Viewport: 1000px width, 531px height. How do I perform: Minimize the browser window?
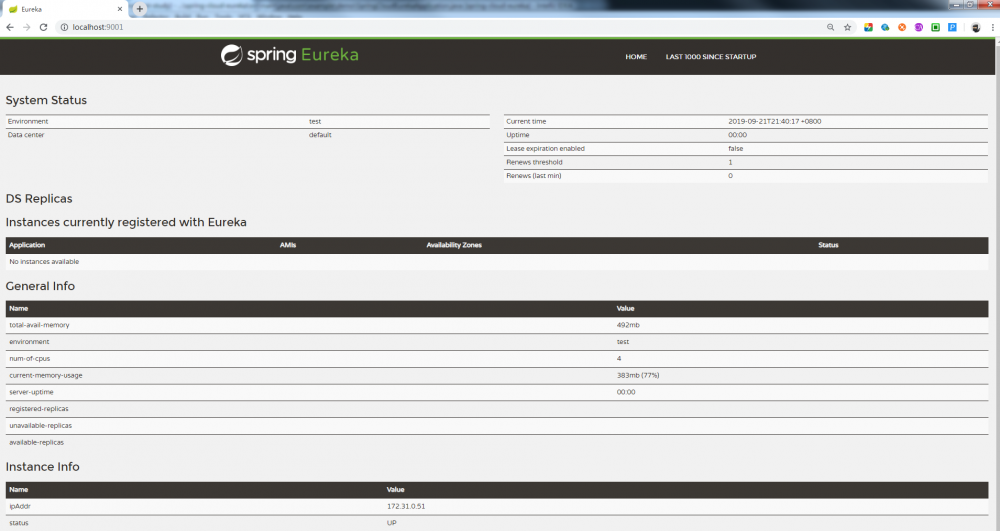(x=955, y=4)
